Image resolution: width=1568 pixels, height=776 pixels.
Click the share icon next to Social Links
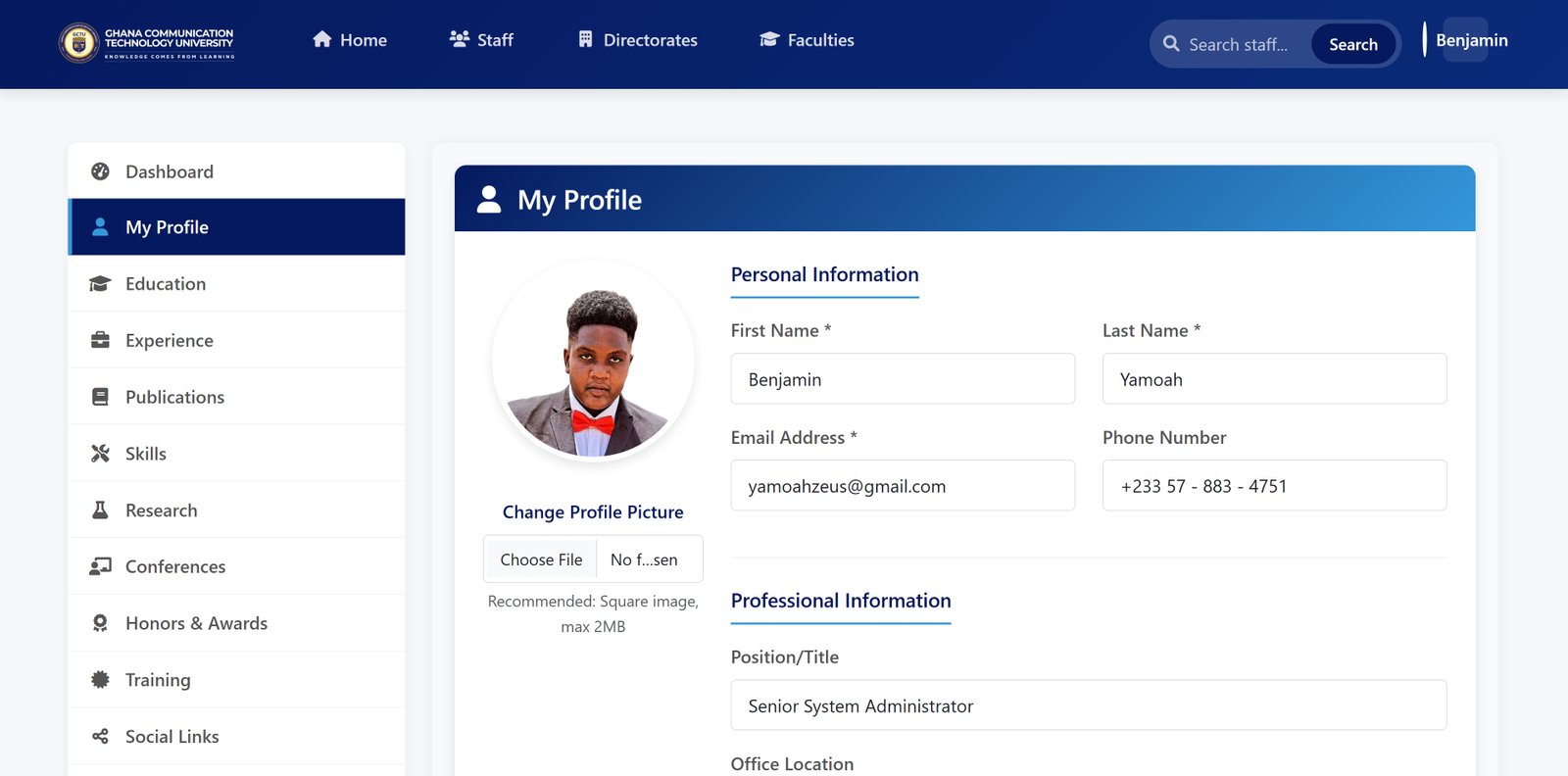tap(100, 737)
